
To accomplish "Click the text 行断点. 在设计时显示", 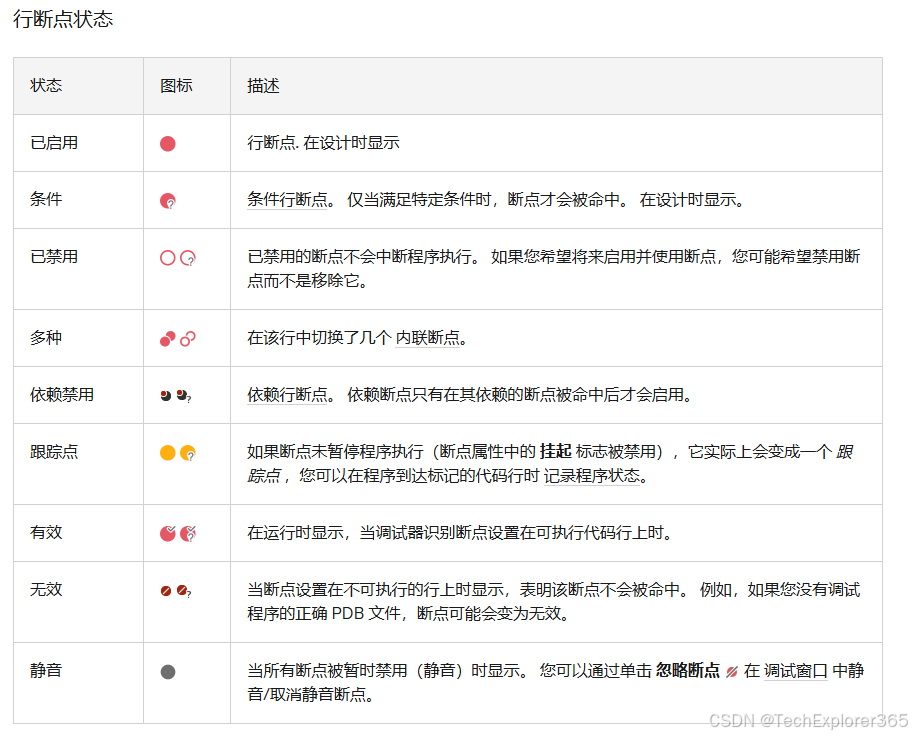I will click(x=323, y=143).
